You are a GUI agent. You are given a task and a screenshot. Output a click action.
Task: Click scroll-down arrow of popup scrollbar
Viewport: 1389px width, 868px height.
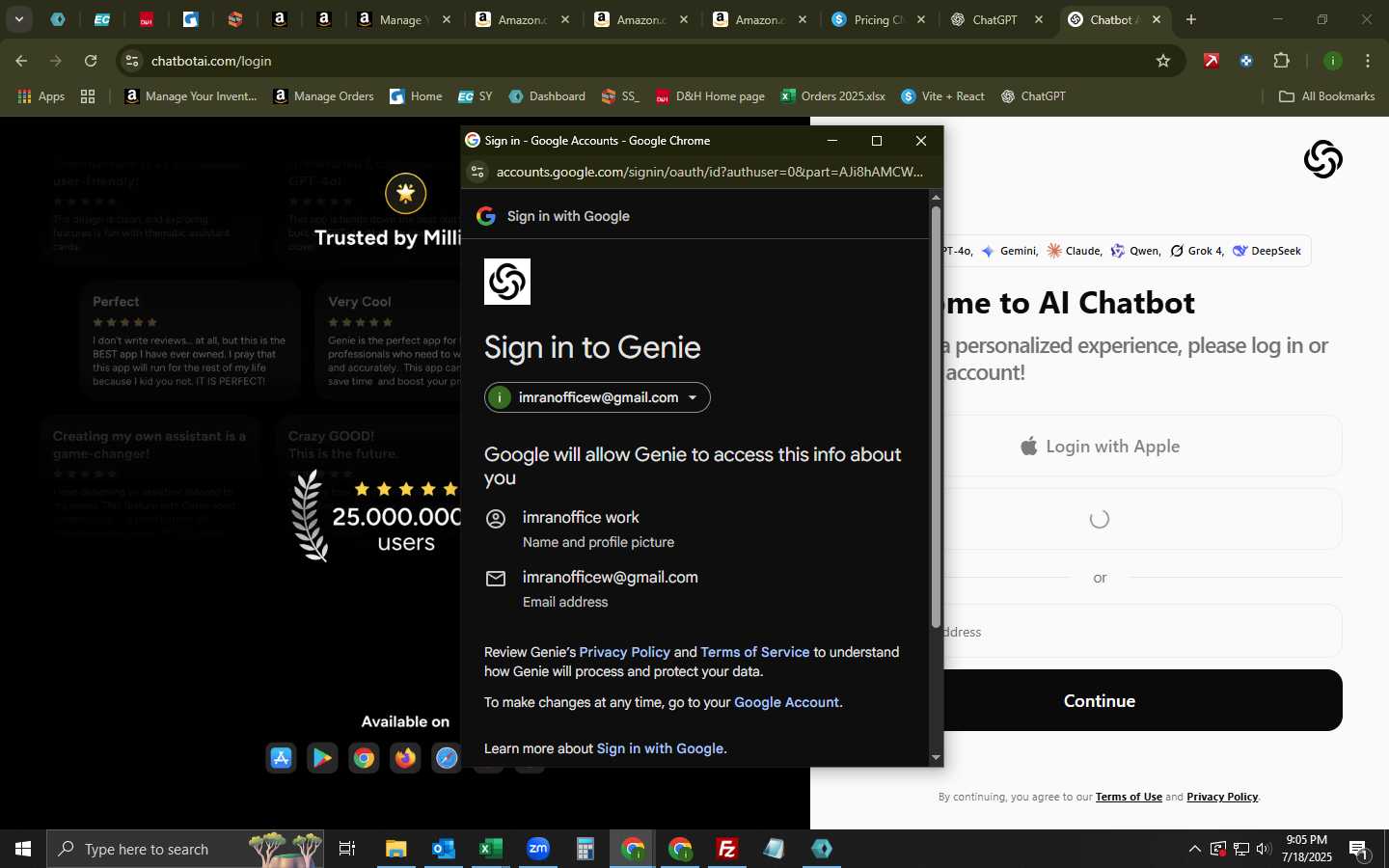click(x=936, y=758)
